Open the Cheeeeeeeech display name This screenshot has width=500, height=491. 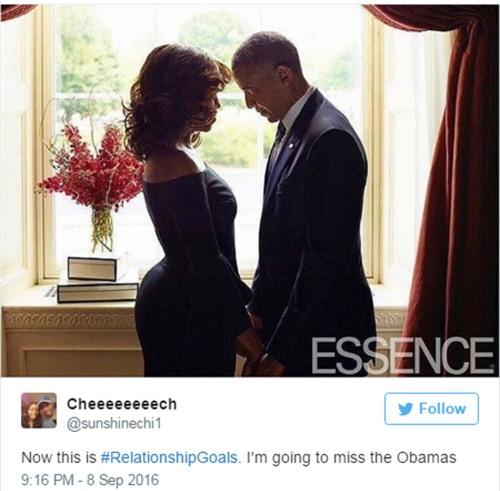(122, 404)
